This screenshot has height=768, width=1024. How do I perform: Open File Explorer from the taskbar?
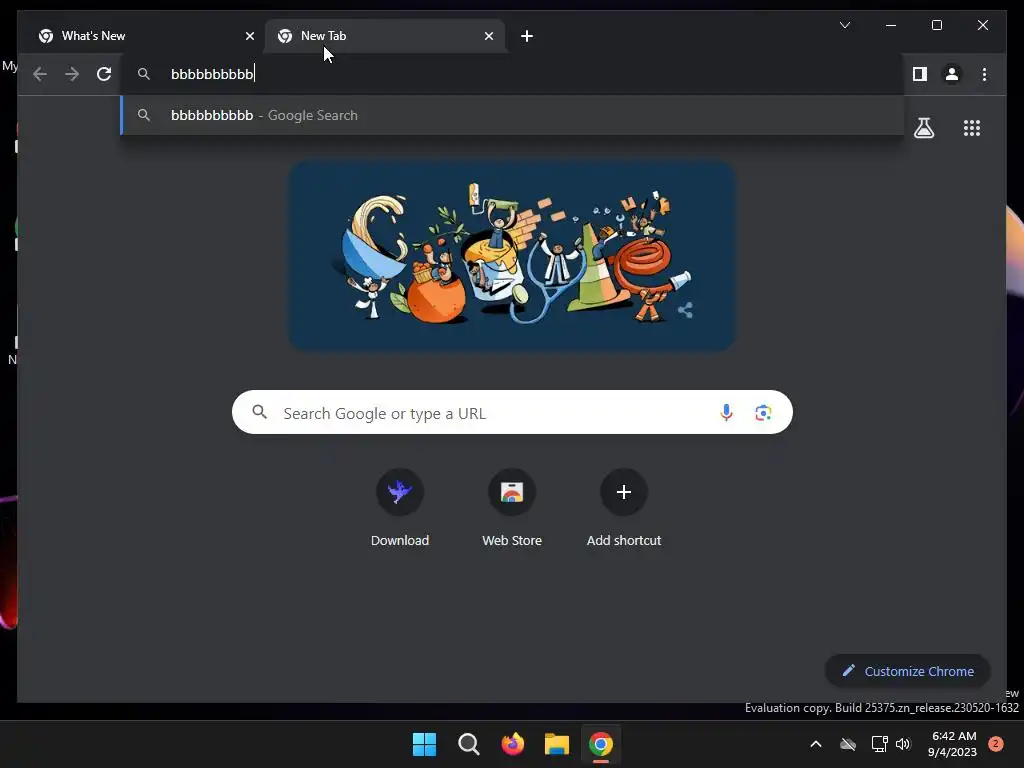pyautogui.click(x=557, y=744)
